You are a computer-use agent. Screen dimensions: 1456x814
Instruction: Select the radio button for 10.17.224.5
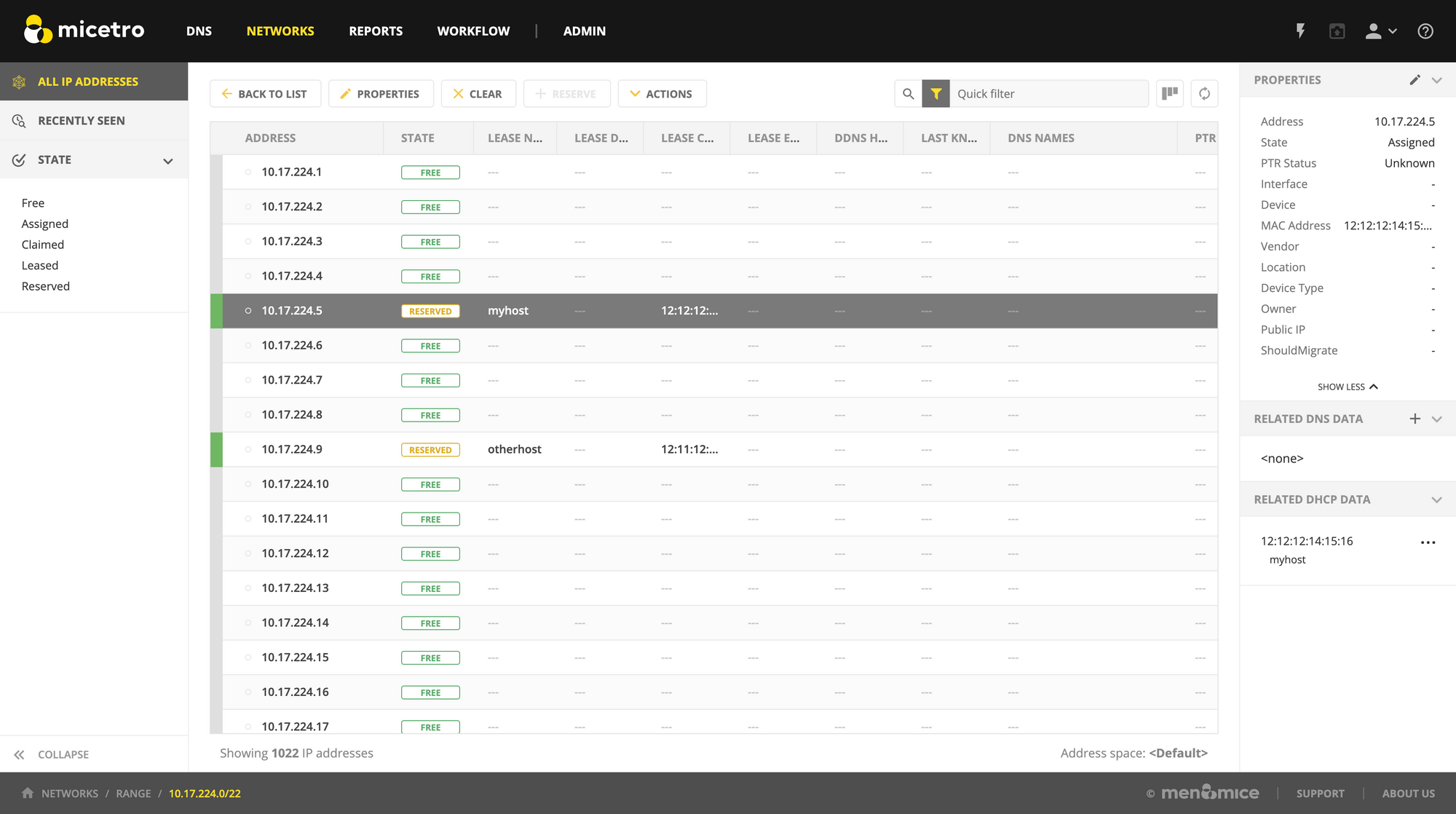(246, 310)
